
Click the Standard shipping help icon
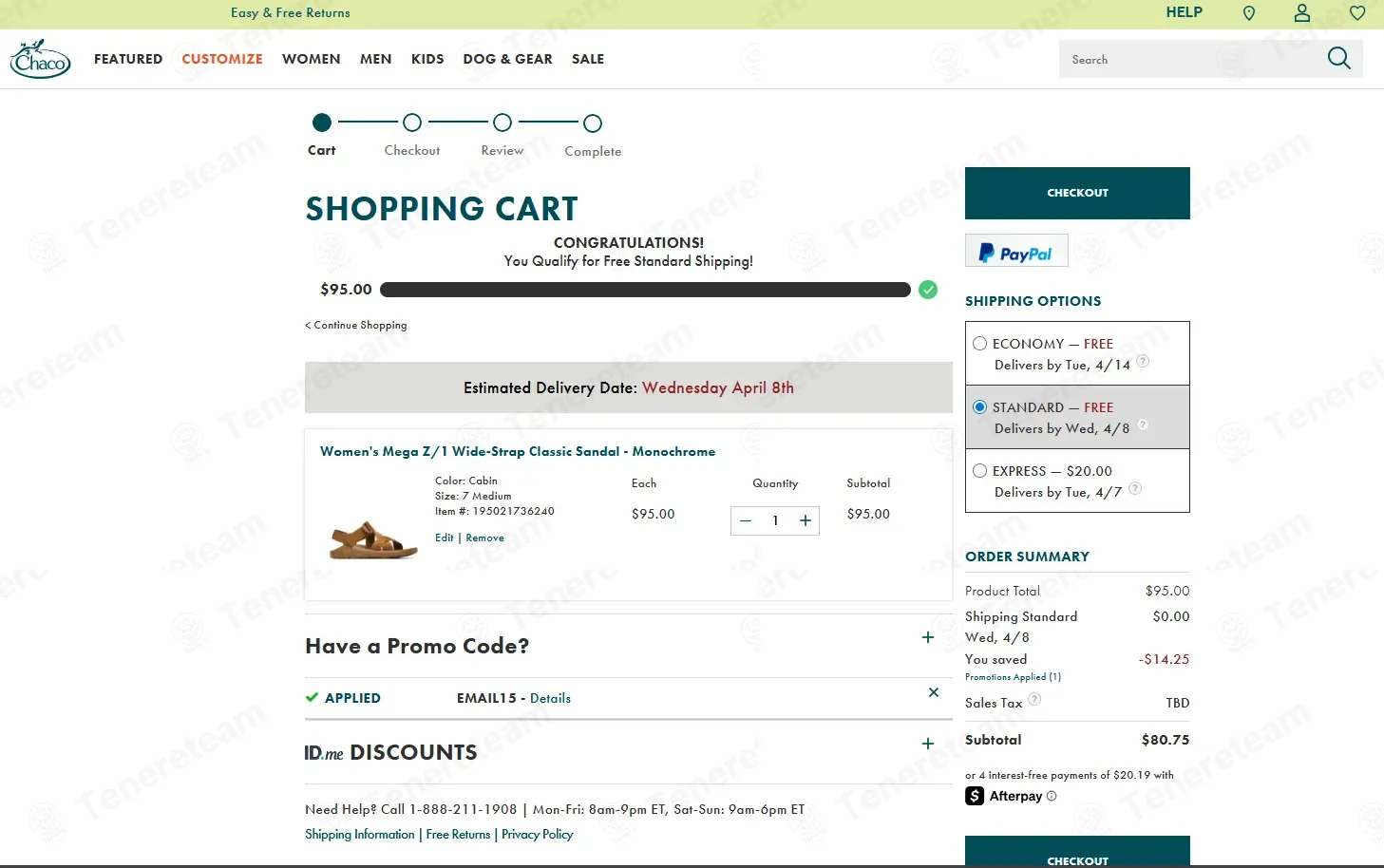[x=1143, y=425]
